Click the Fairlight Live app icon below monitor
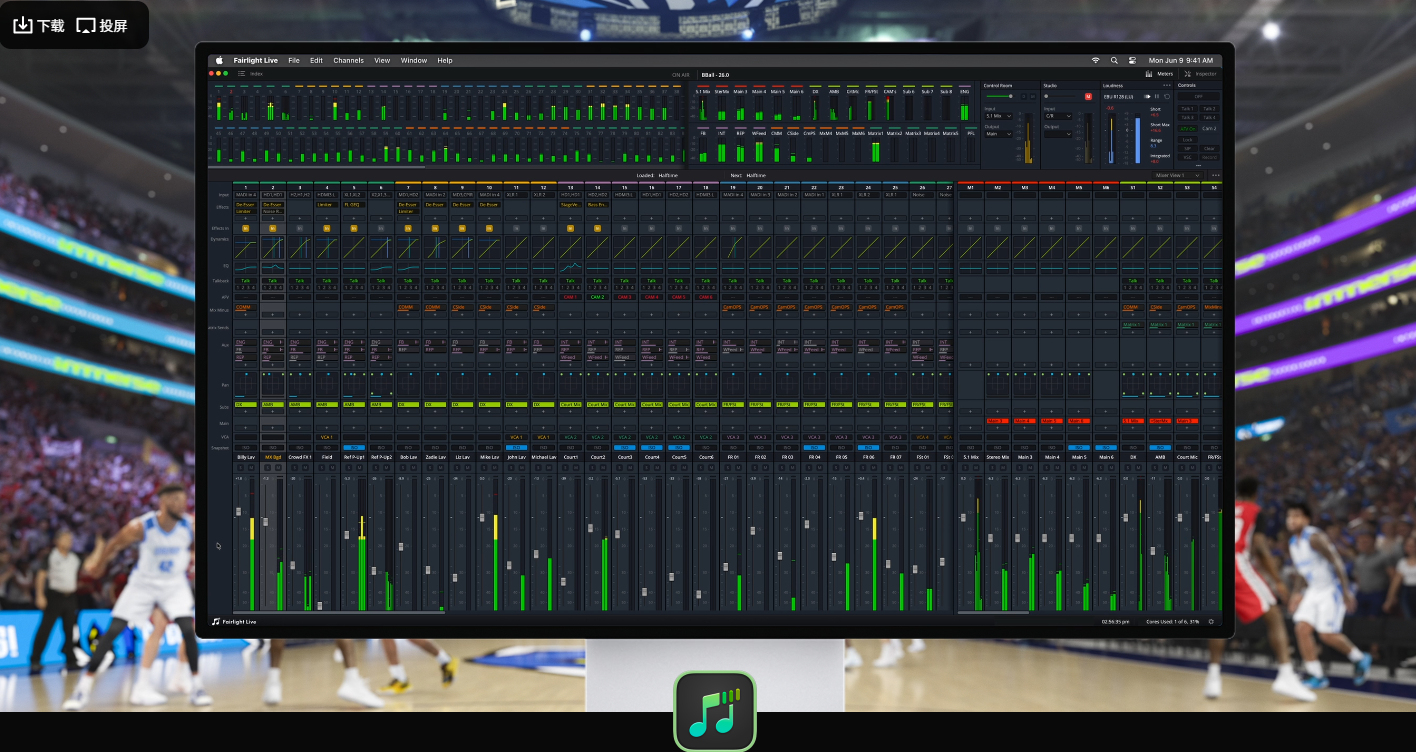Image resolution: width=1416 pixels, height=752 pixels. (714, 711)
